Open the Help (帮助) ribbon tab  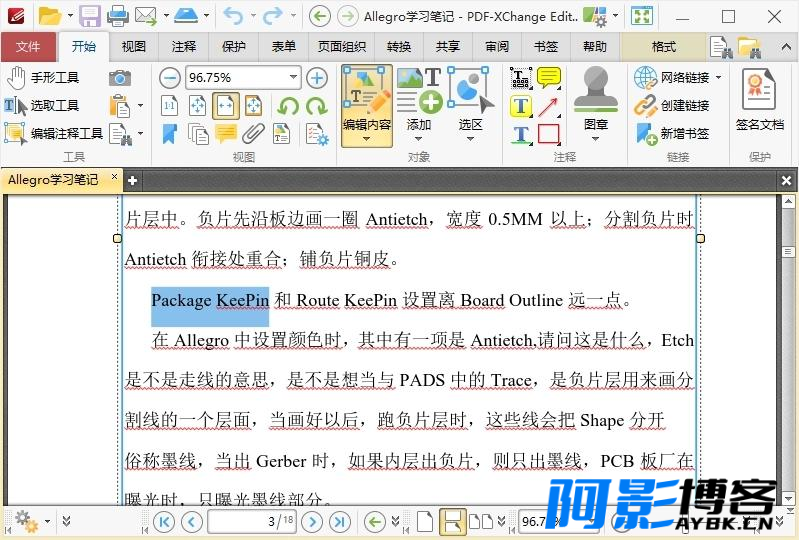coord(595,47)
